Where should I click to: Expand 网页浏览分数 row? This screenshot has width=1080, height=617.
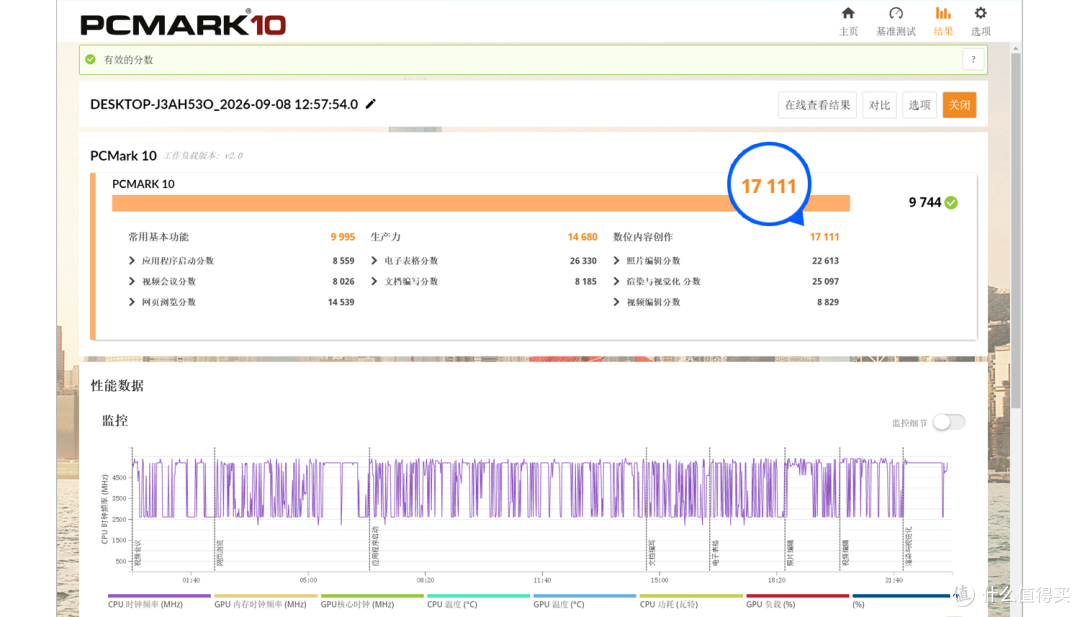click(x=132, y=302)
